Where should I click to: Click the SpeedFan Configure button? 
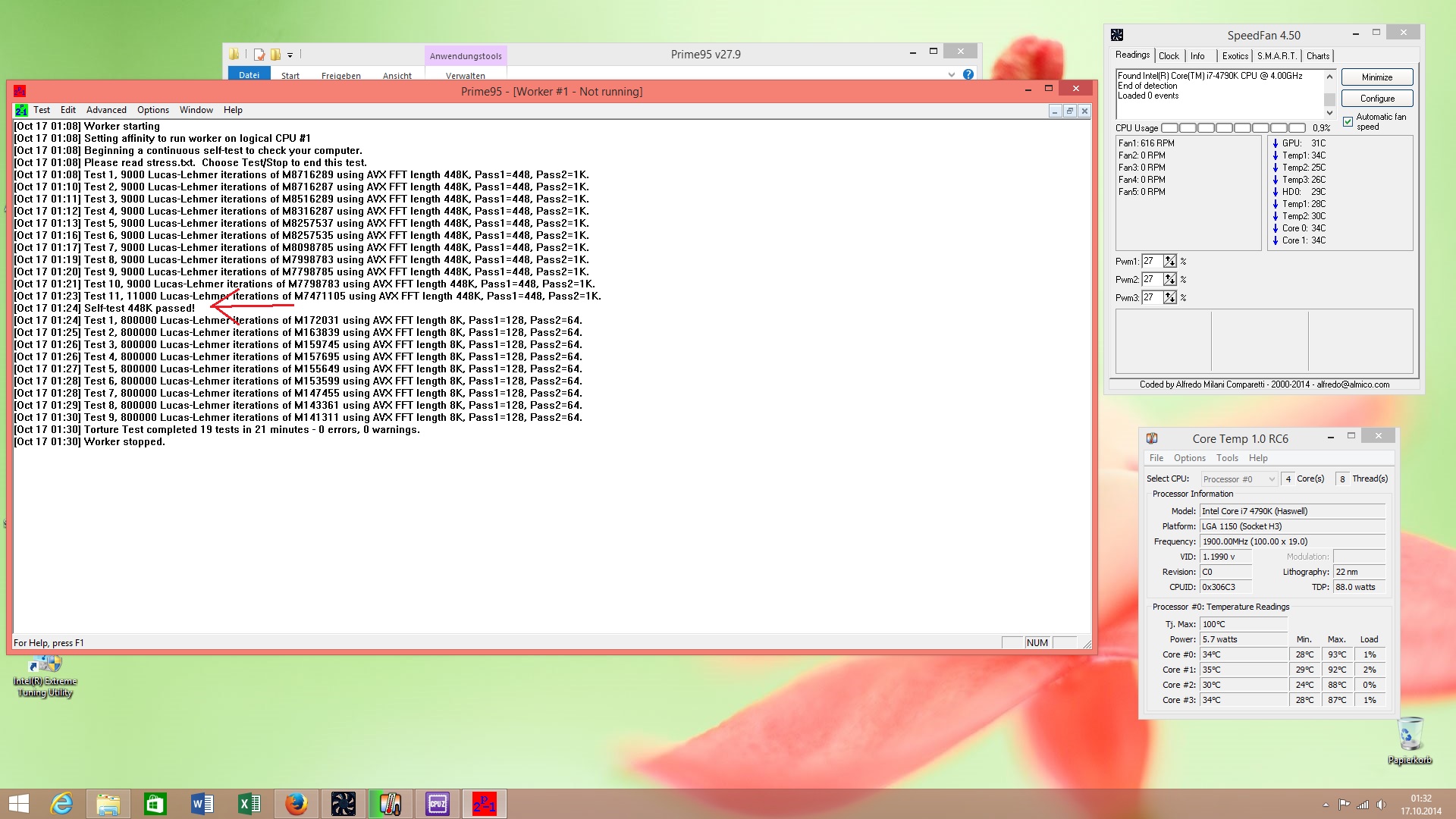[x=1376, y=99]
